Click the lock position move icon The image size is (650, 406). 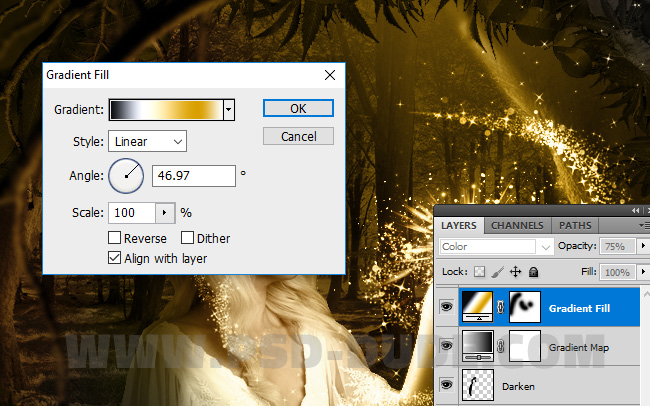click(x=516, y=272)
